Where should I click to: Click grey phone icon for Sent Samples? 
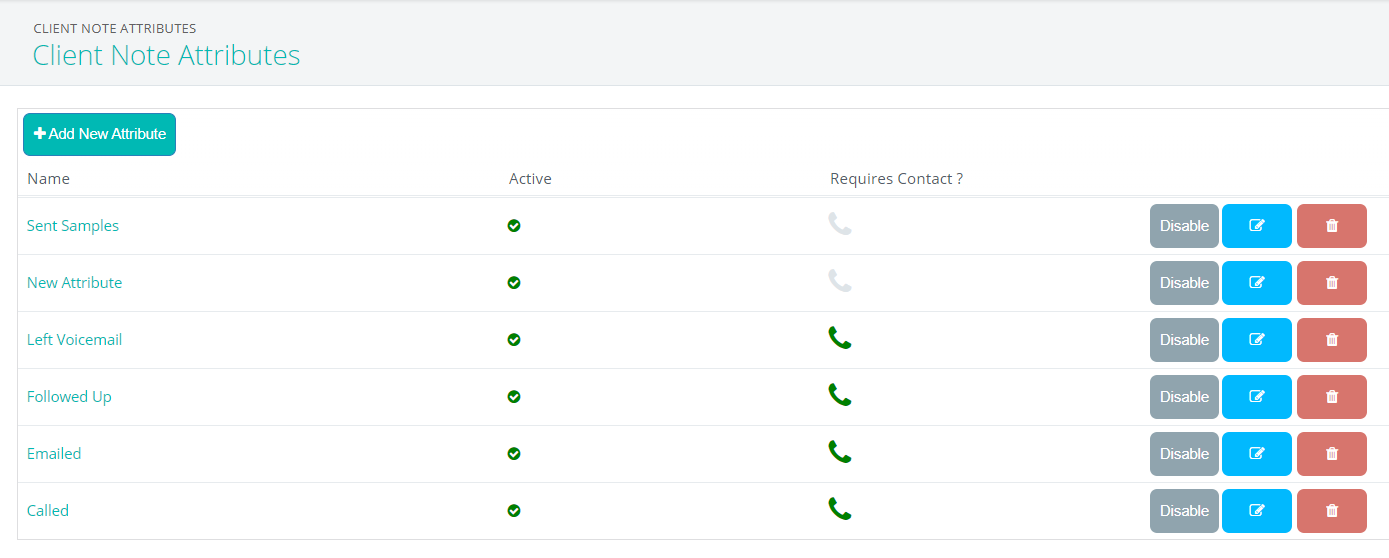pos(840,224)
